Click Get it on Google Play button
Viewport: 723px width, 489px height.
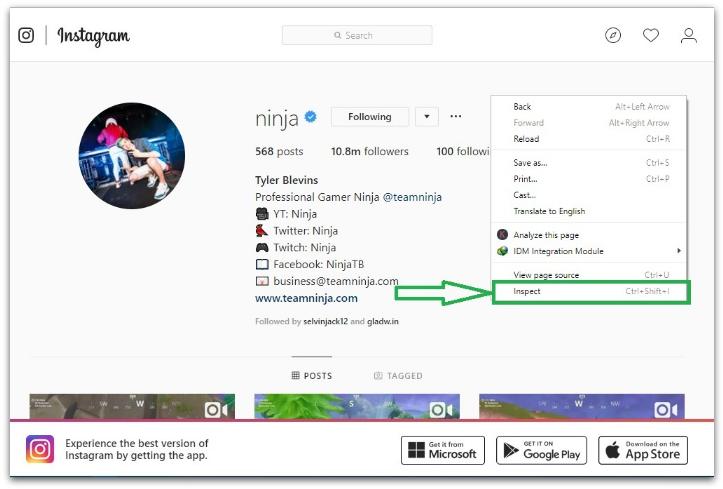pos(541,450)
